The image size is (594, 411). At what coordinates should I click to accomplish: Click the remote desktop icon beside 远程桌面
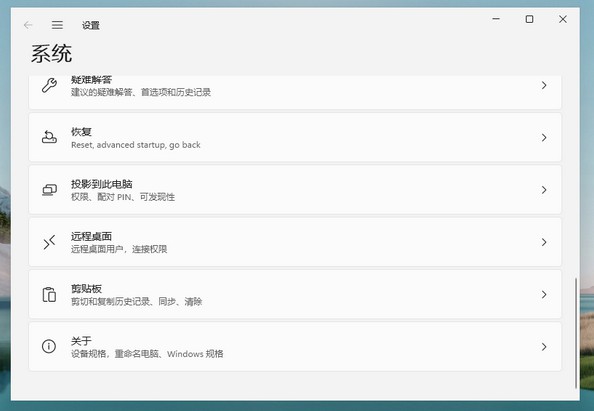tap(49, 242)
